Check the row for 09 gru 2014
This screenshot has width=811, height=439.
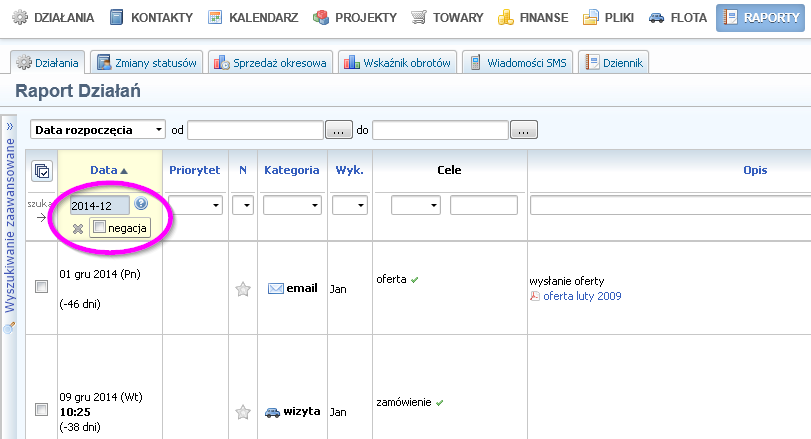tap(41, 409)
